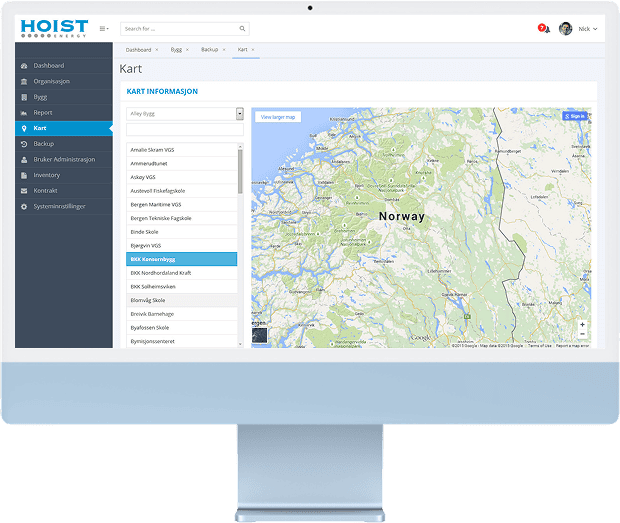This screenshot has height=523, width=620.
Task: Expand the Alley Bygg dropdown
Action: [239, 114]
